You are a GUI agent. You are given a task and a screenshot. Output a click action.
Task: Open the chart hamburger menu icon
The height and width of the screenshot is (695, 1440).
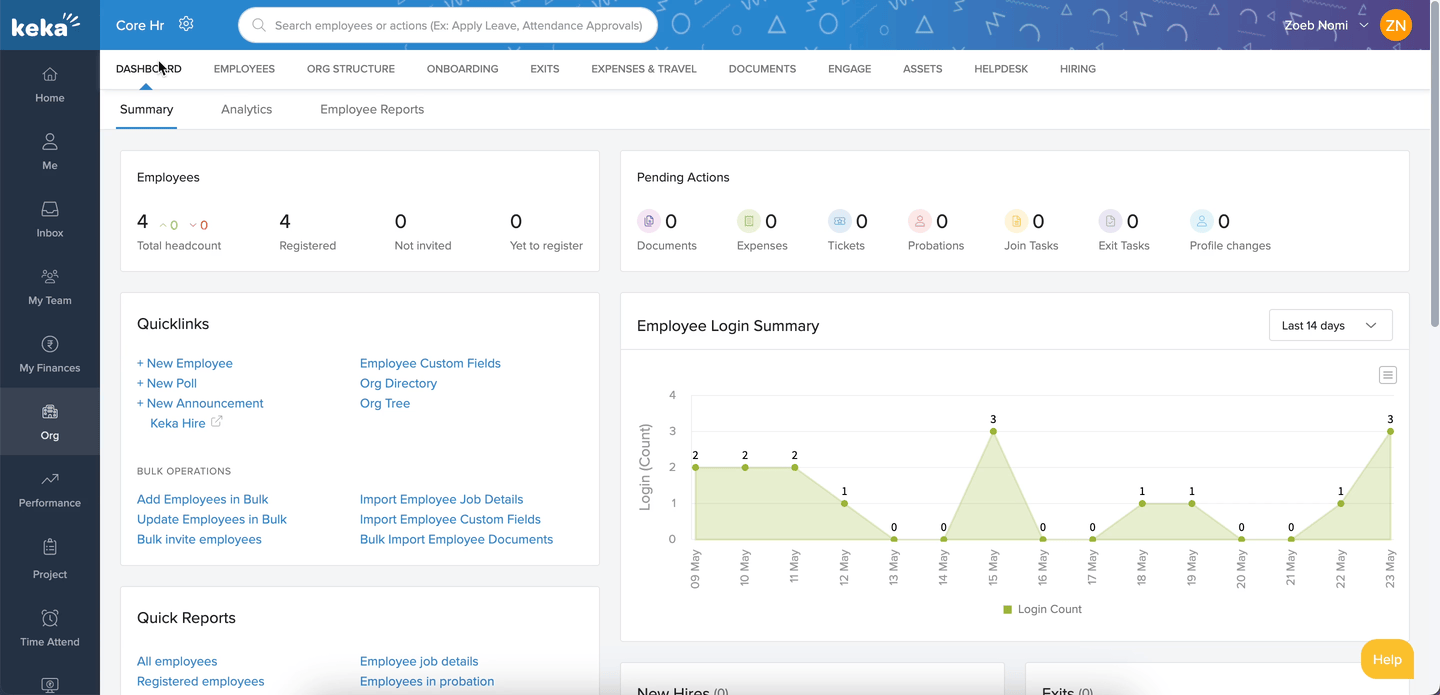click(1387, 375)
